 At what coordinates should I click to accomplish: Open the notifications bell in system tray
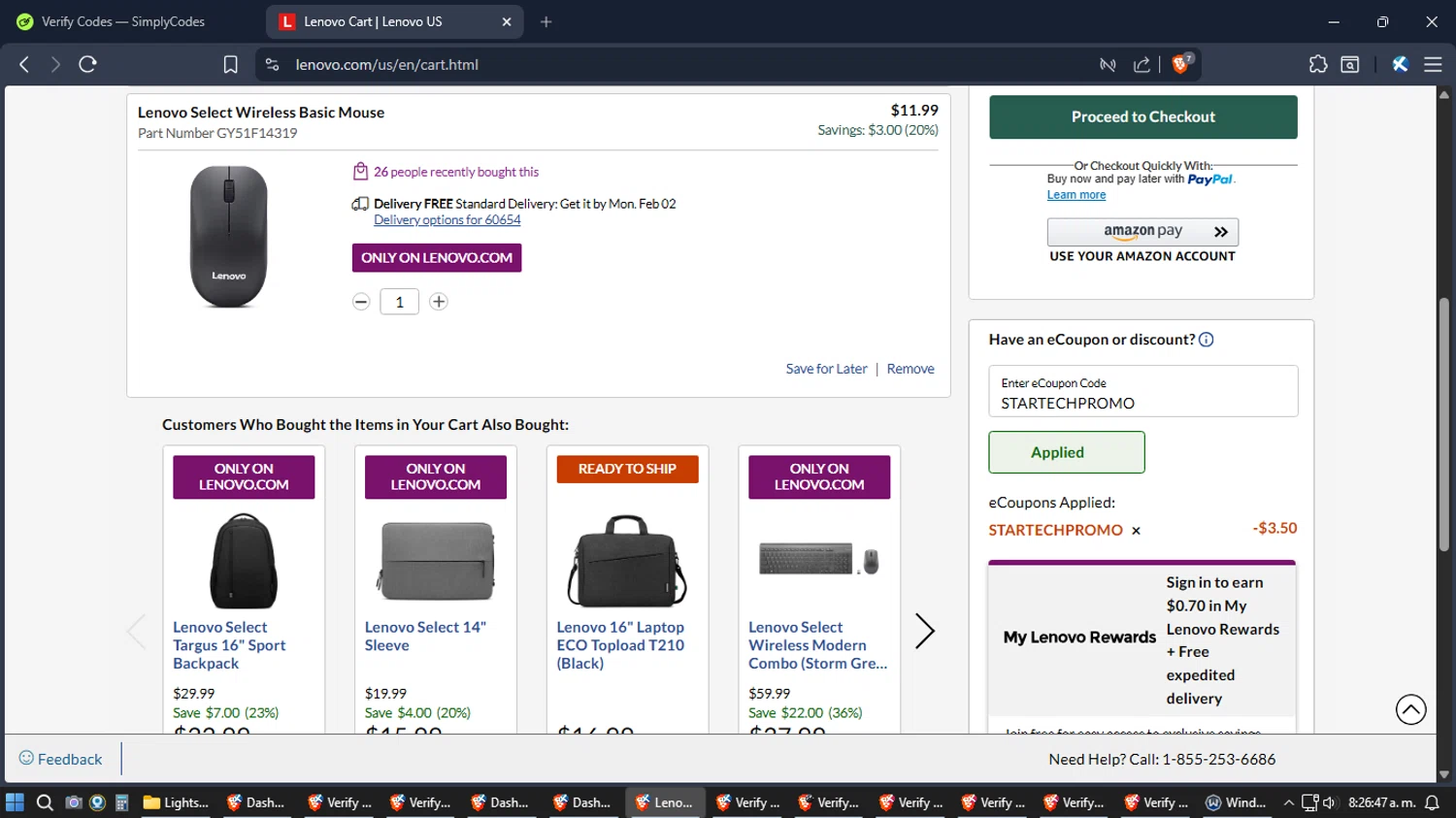(x=1432, y=802)
